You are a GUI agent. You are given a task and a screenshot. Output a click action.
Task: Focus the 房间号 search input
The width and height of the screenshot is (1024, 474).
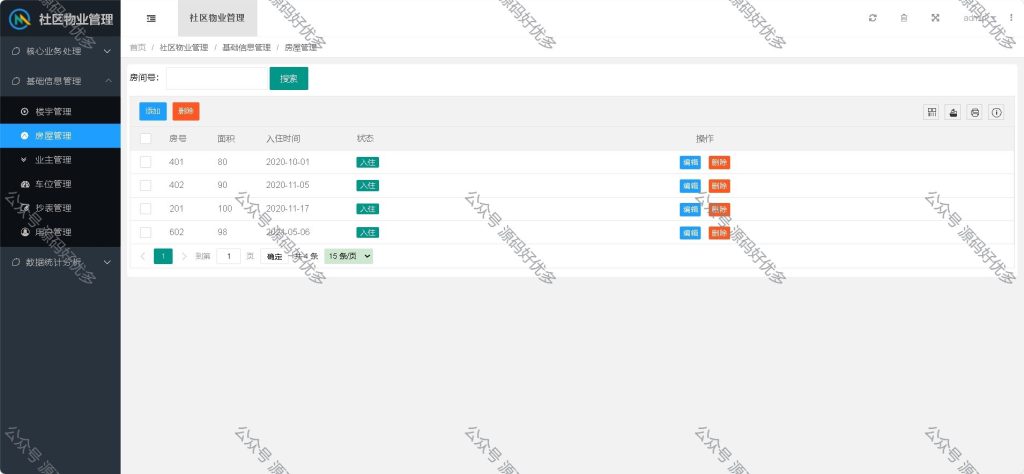[218, 78]
